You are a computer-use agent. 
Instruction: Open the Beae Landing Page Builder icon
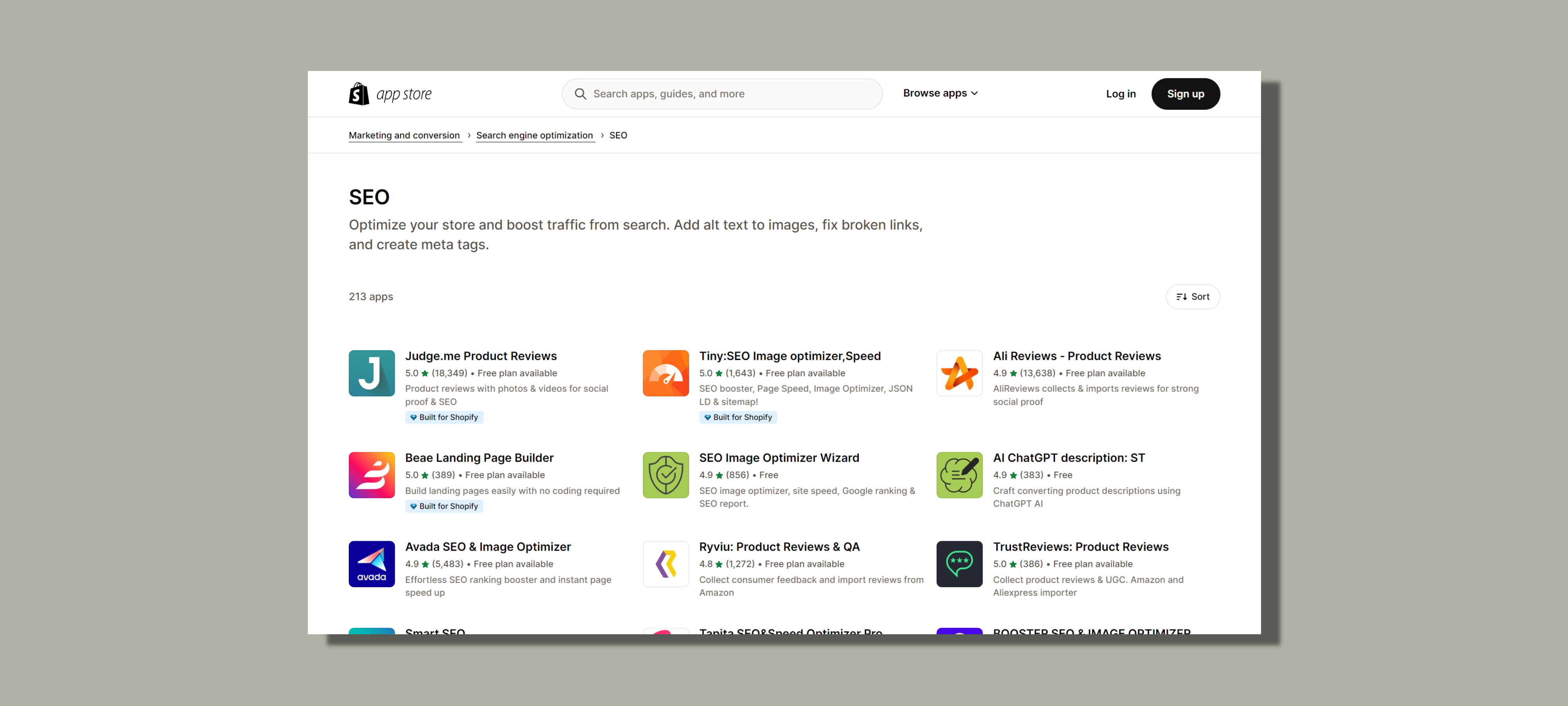(x=371, y=475)
